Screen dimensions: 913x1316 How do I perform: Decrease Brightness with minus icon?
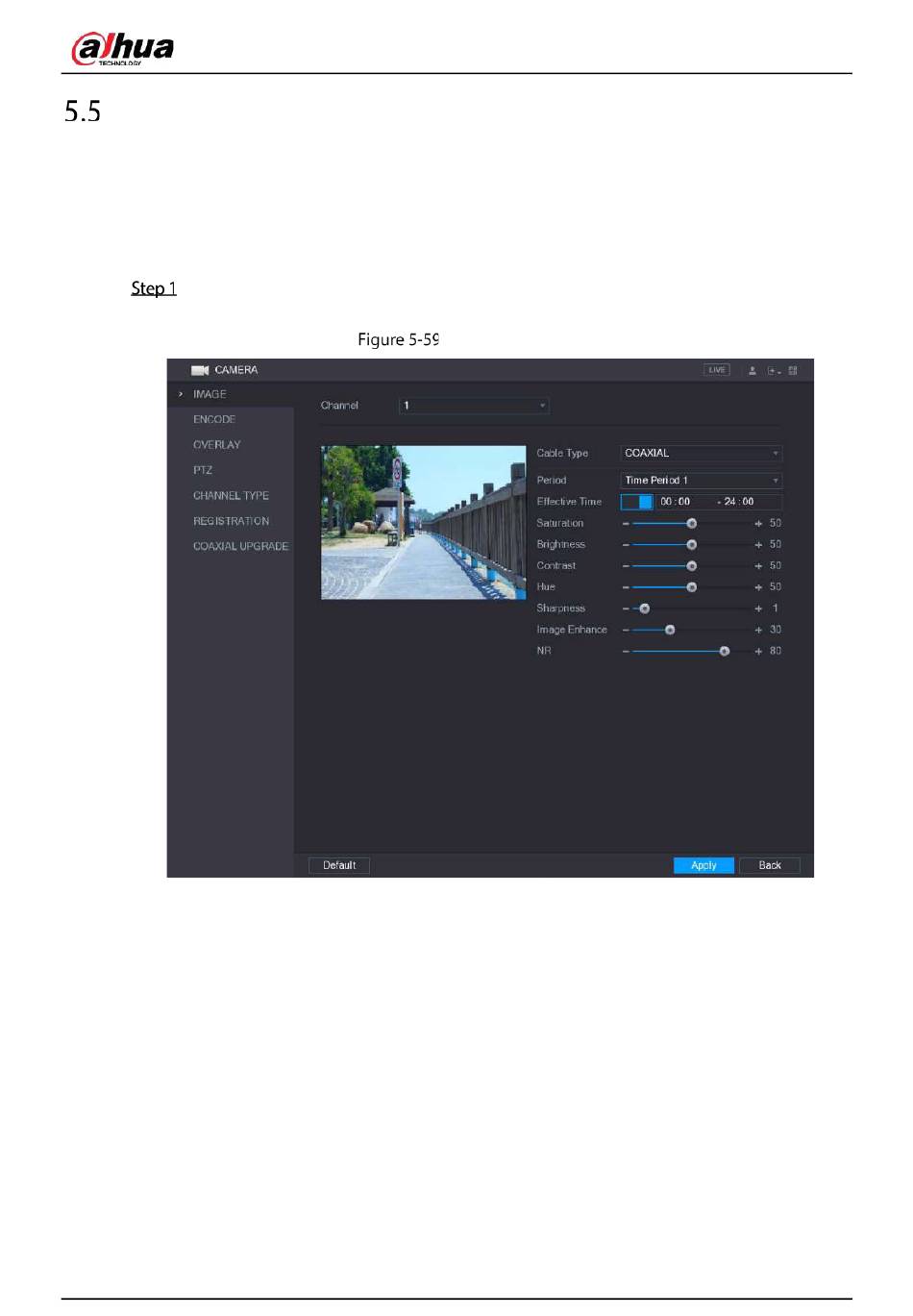[x=626, y=545]
